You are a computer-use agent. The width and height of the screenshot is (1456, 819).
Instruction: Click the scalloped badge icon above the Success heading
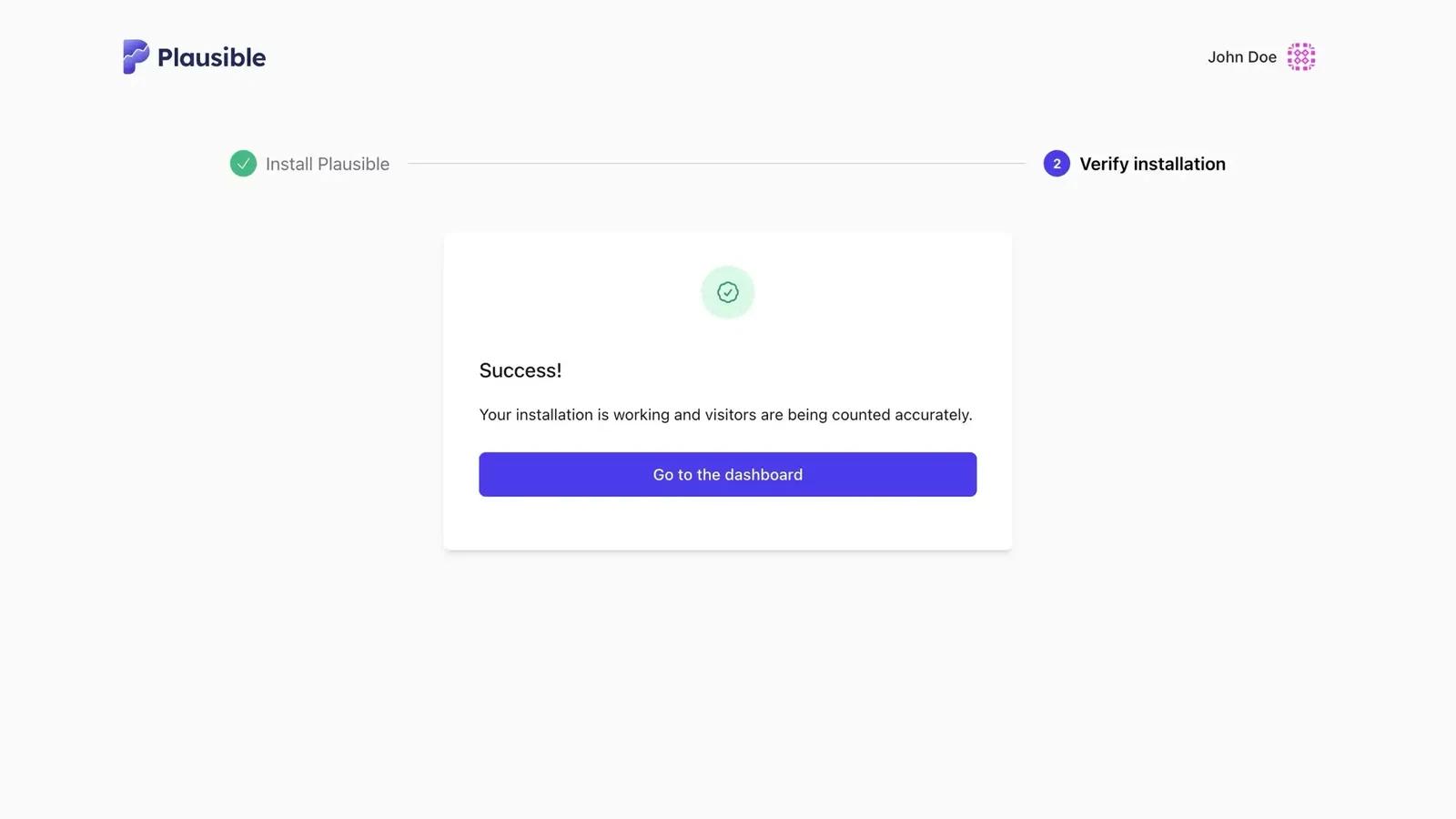point(727,292)
